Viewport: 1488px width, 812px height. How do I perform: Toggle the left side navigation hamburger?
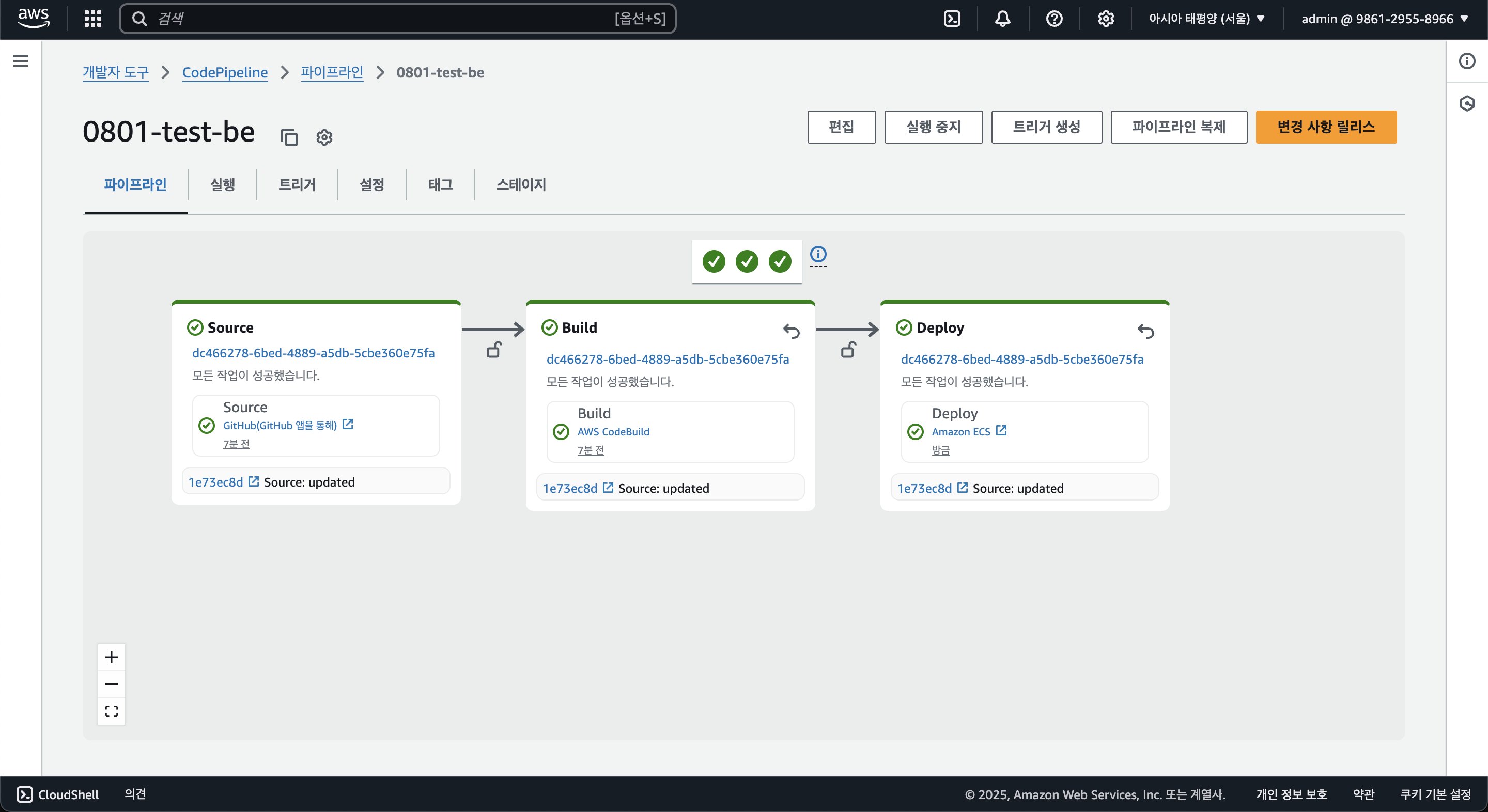coord(21,60)
